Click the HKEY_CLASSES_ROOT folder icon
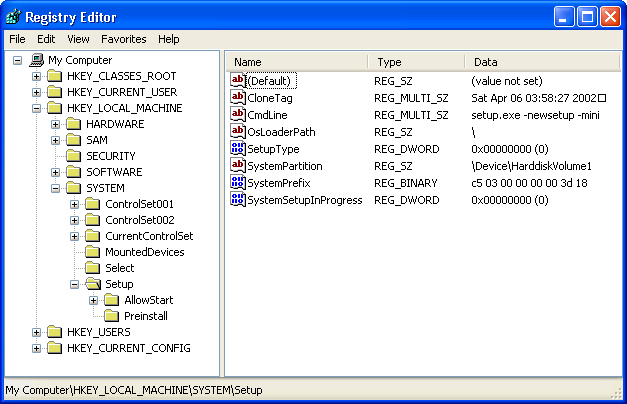Viewport: 627px width, 404px height. click(54, 76)
